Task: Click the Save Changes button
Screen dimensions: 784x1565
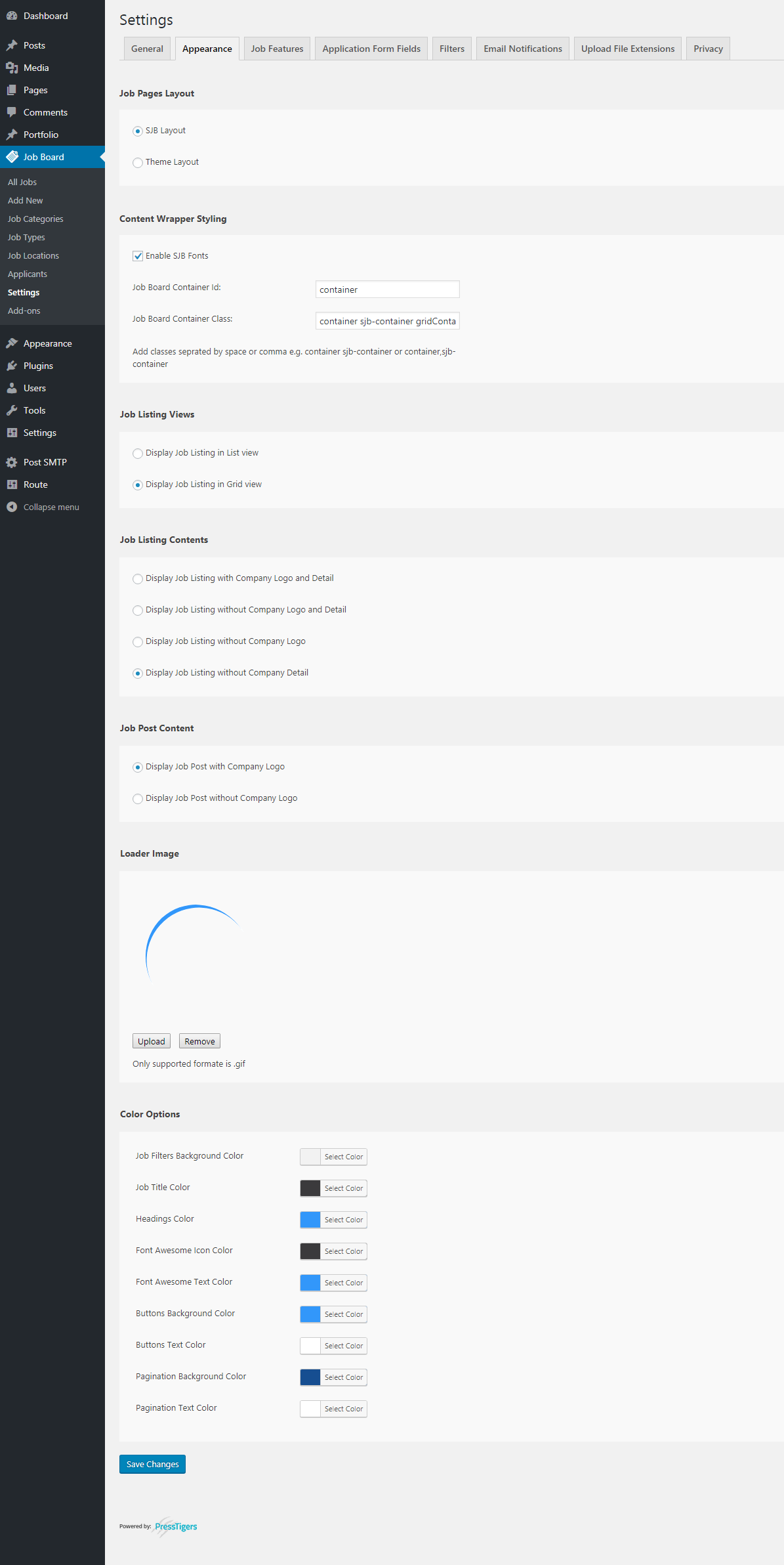Action: [x=152, y=1464]
